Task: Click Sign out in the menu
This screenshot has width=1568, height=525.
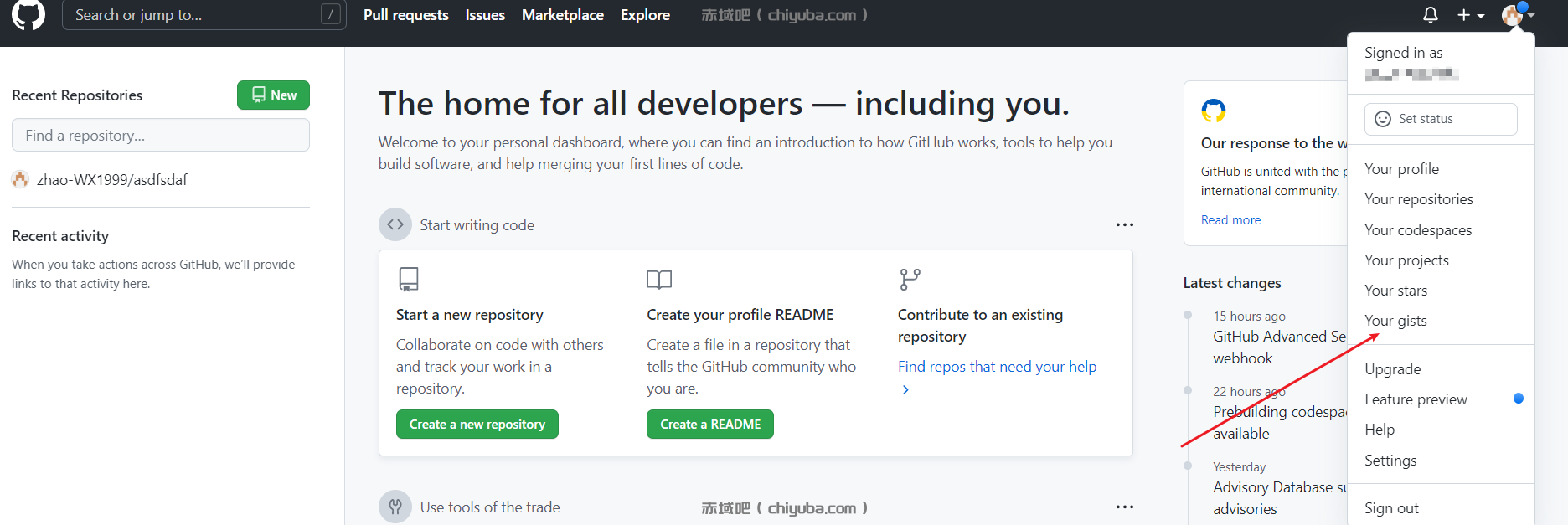Action: point(1441,508)
